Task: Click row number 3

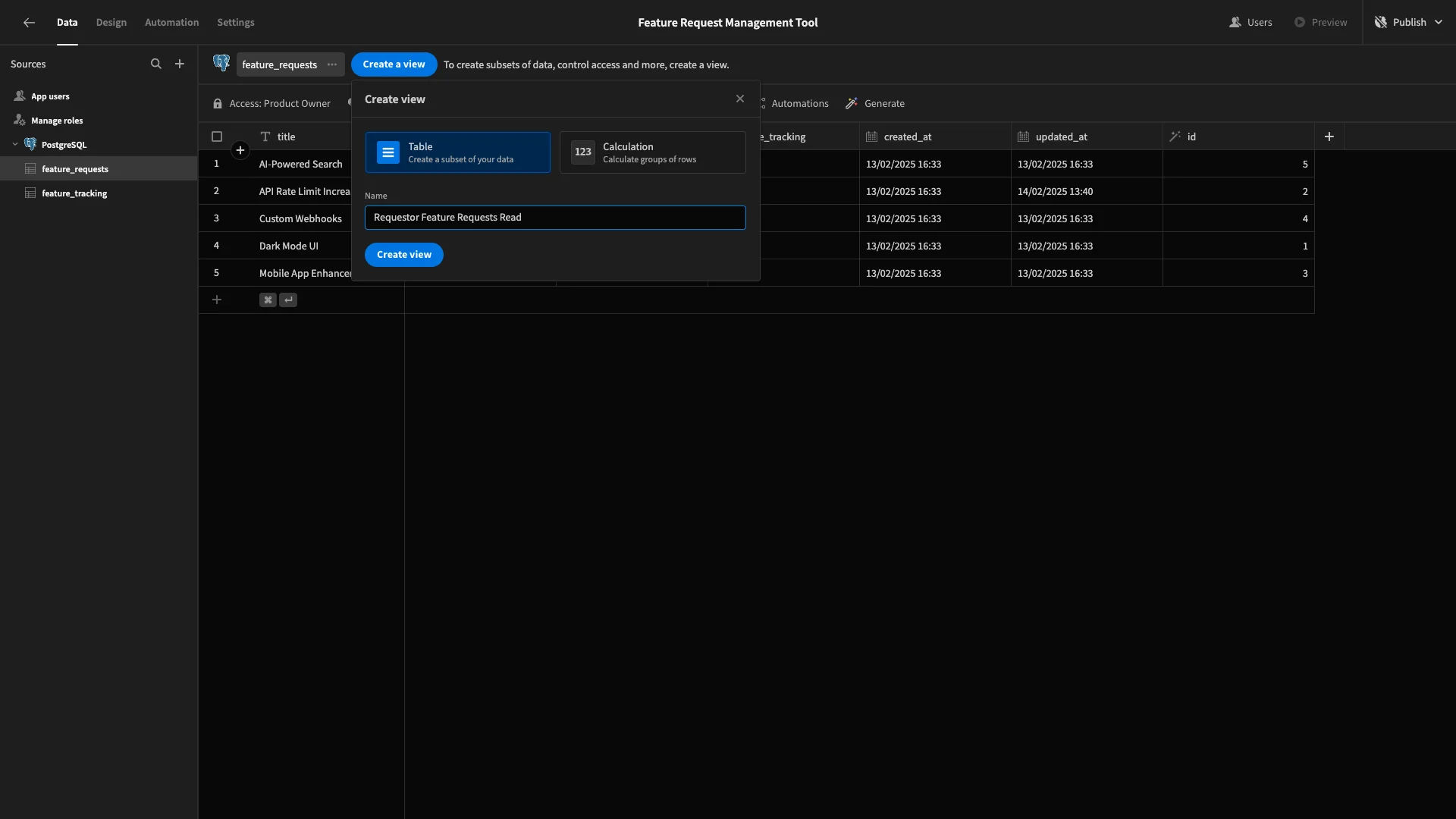Action: tap(216, 218)
